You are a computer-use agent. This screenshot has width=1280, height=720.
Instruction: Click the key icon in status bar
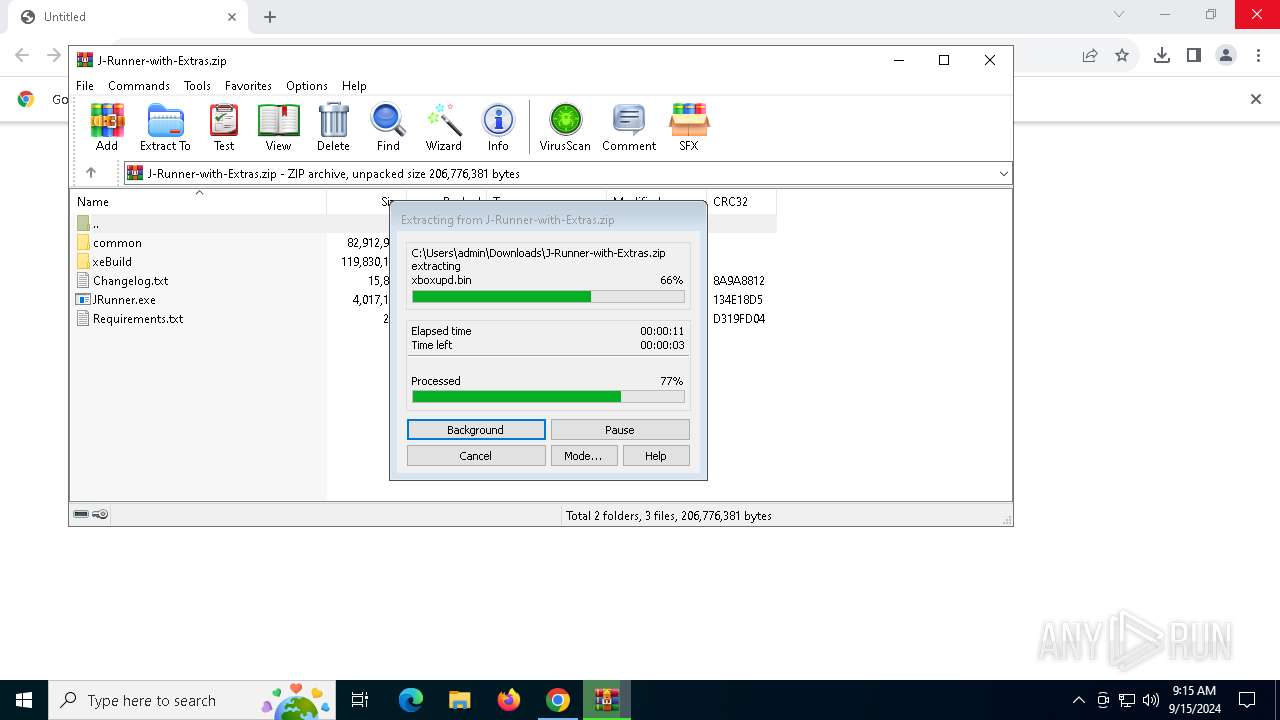100,514
